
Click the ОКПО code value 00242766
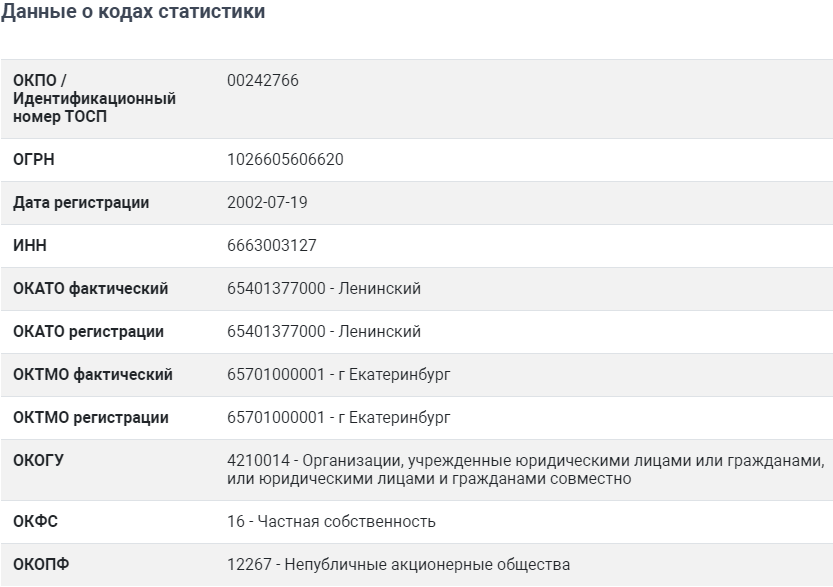(x=263, y=81)
